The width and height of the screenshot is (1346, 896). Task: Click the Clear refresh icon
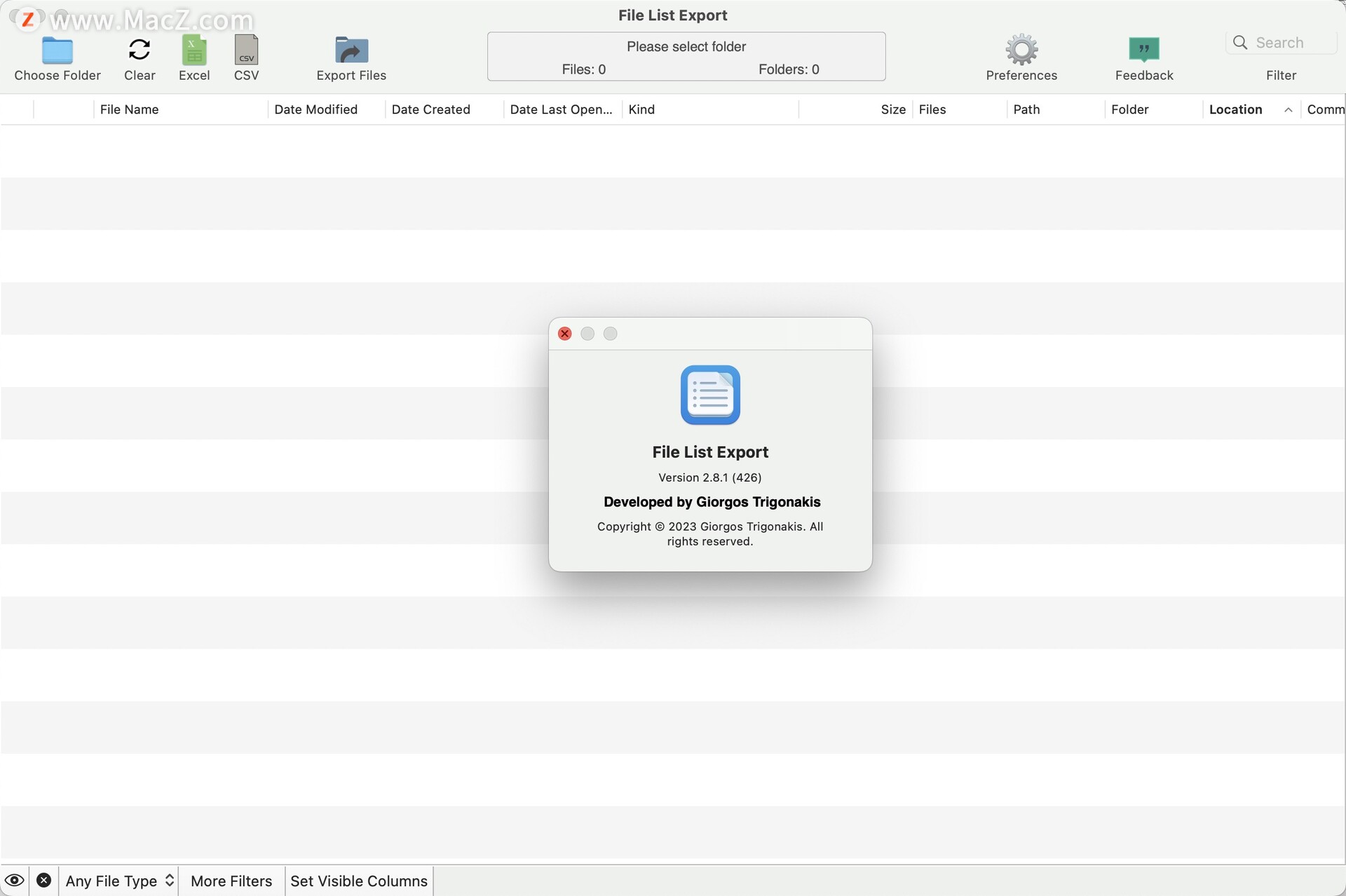pos(140,49)
